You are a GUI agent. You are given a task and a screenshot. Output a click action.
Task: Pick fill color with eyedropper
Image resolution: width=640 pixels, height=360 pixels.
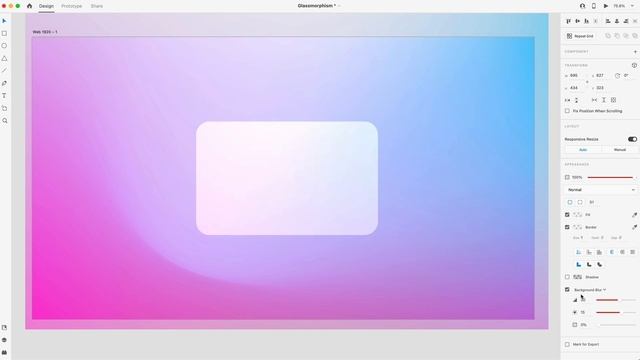pyautogui.click(x=634, y=215)
